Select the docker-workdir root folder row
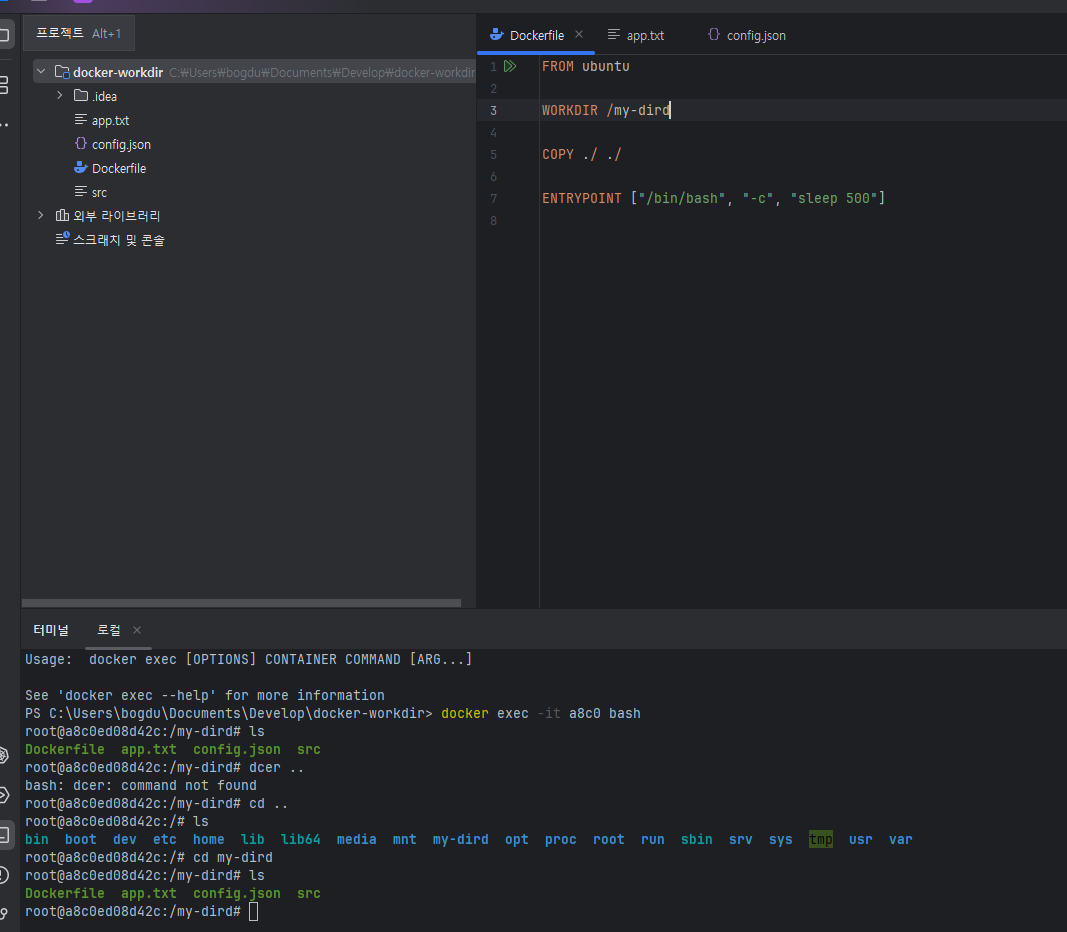 pyautogui.click(x=255, y=72)
